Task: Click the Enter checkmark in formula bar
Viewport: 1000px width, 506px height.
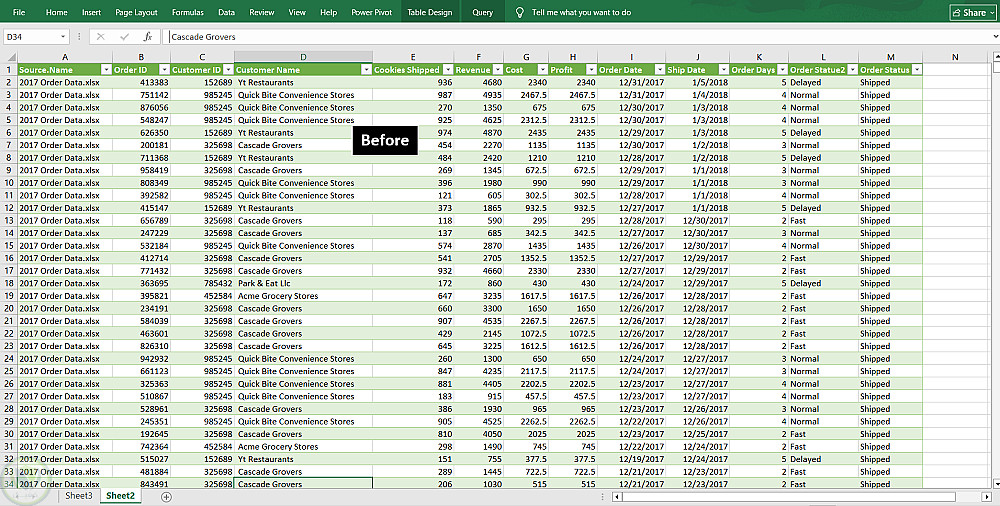Action: 124,37
